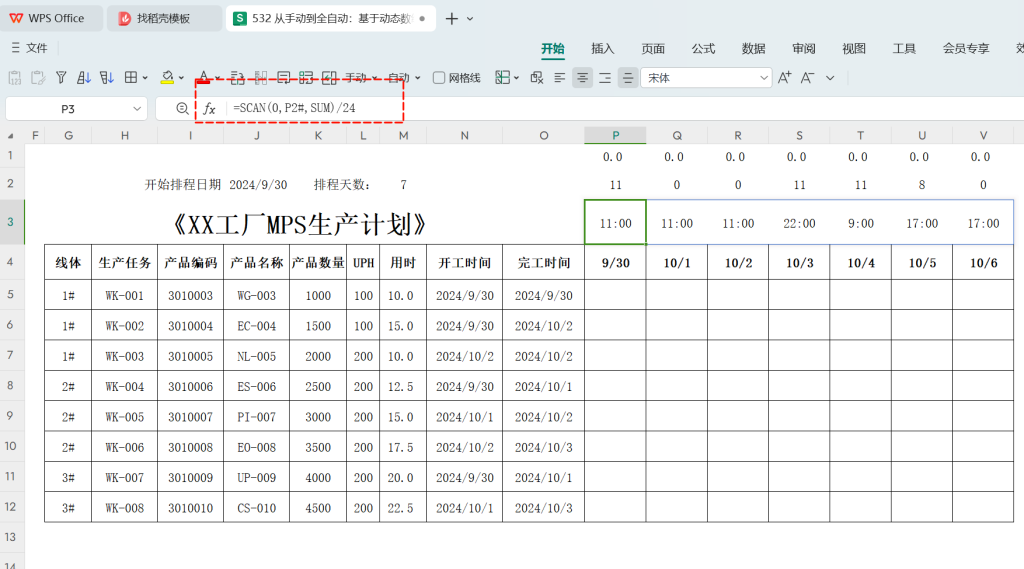This screenshot has width=1024, height=569.
Task: Switch to the 会员专享 tab
Action: tap(966, 48)
